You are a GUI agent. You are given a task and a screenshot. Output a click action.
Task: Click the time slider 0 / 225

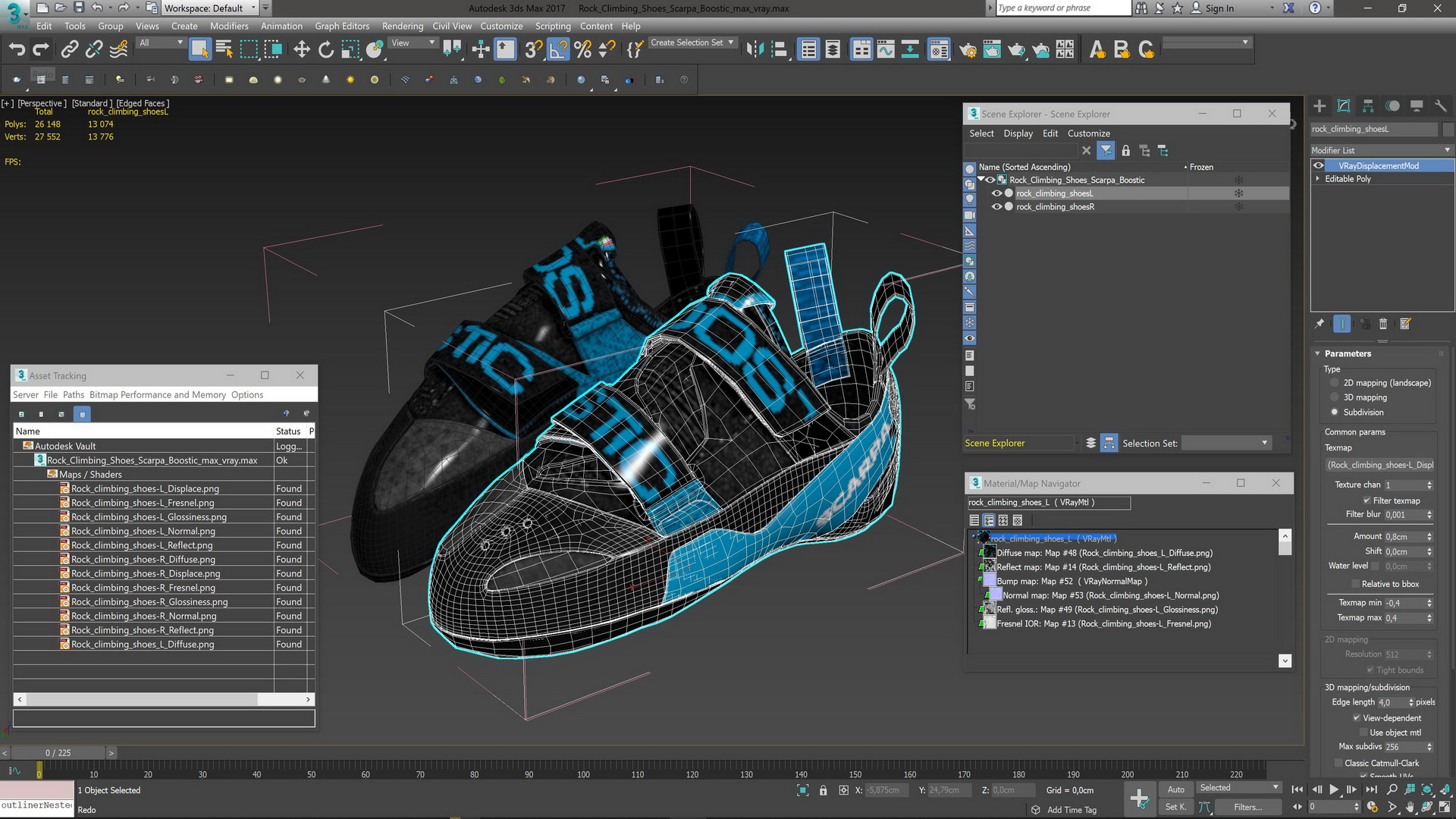tap(58, 753)
